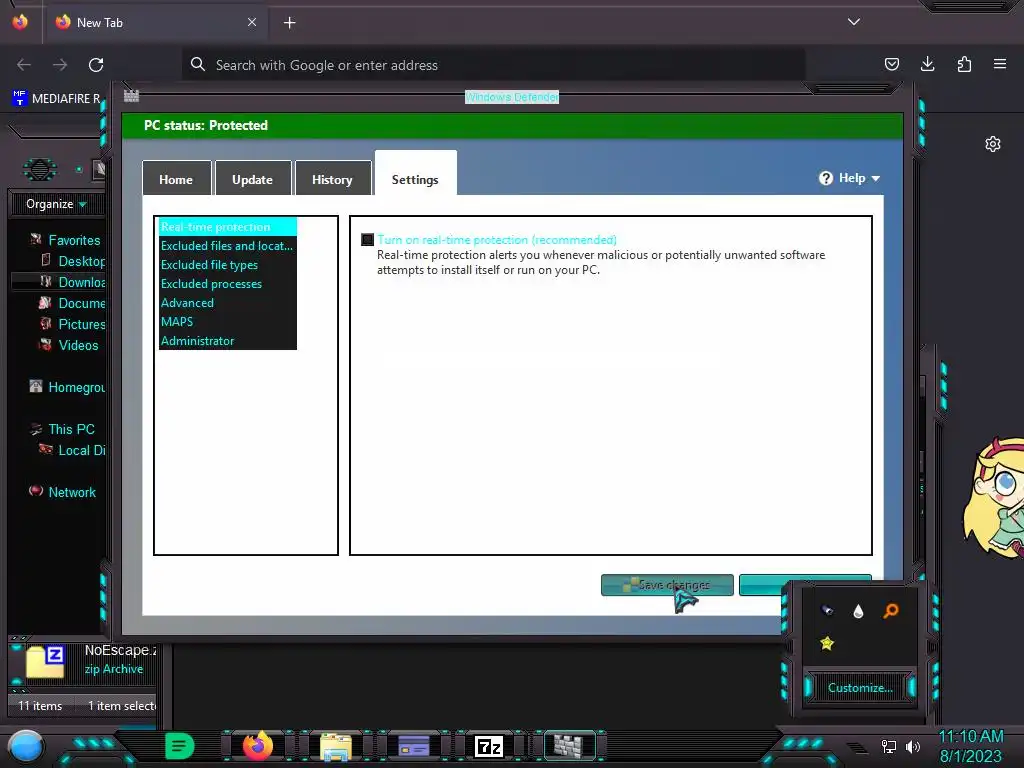The image size is (1024, 768).
Task: Open File Explorer from the taskbar
Action: (x=336, y=746)
